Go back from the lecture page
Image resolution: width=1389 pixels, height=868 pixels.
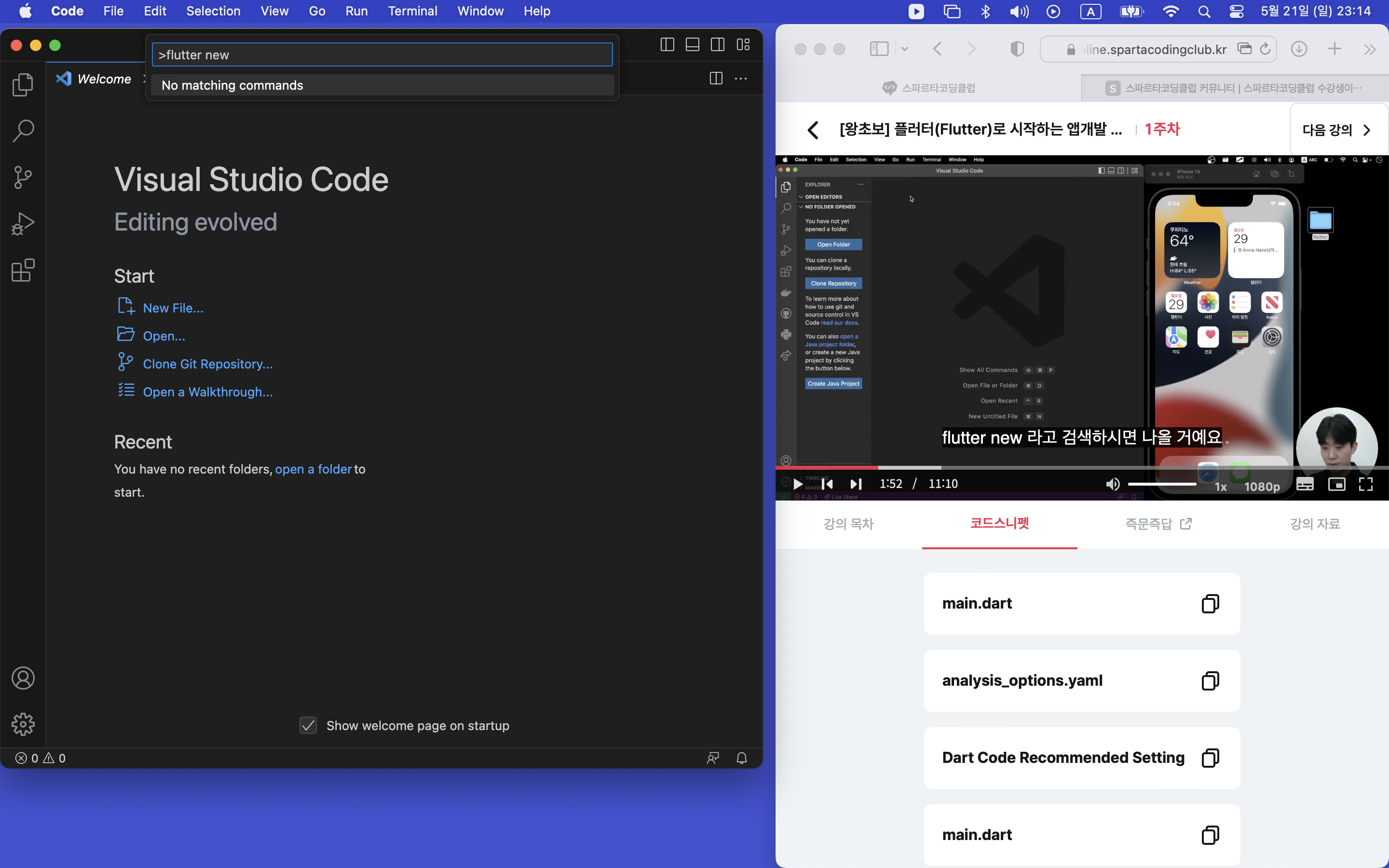coord(813,130)
